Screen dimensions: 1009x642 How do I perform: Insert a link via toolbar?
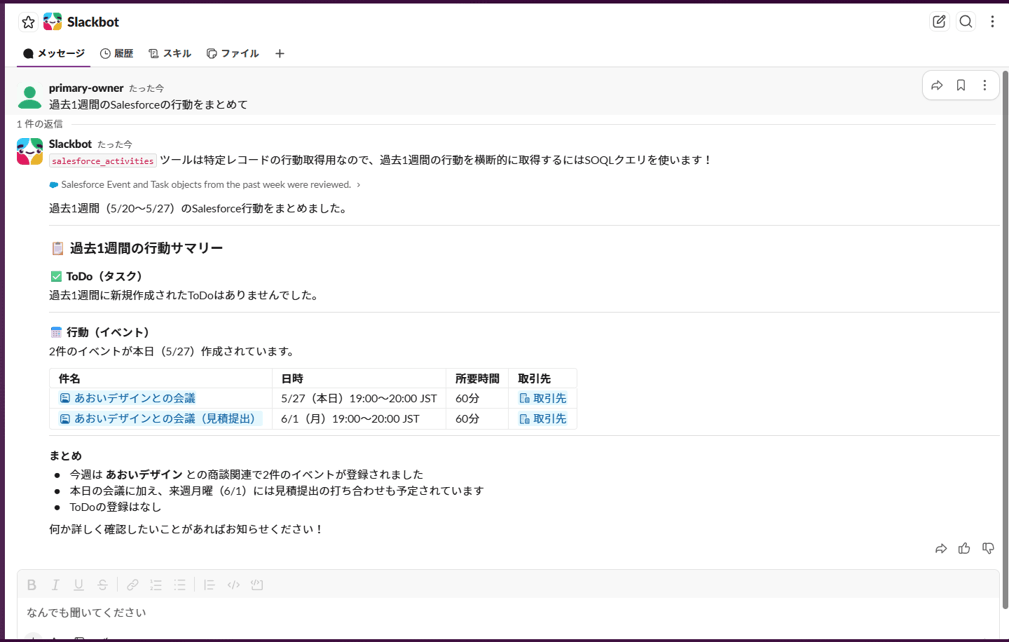(133, 585)
